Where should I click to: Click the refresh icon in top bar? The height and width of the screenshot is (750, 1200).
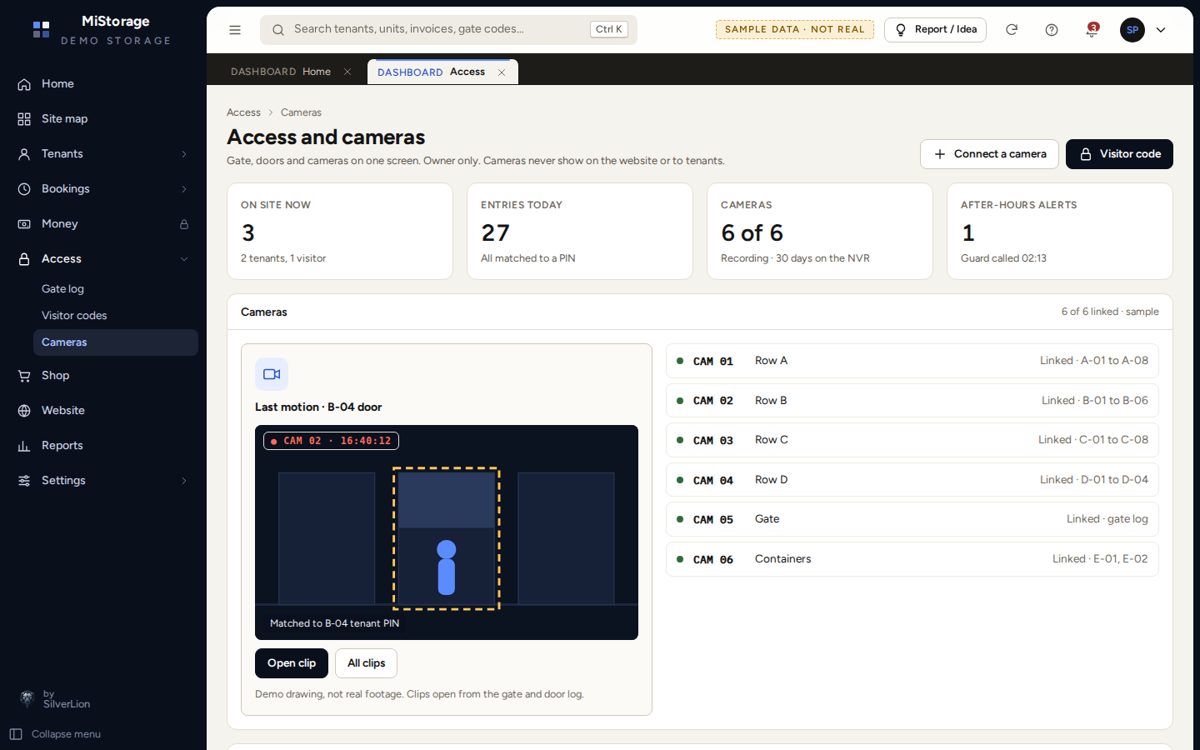point(1011,30)
